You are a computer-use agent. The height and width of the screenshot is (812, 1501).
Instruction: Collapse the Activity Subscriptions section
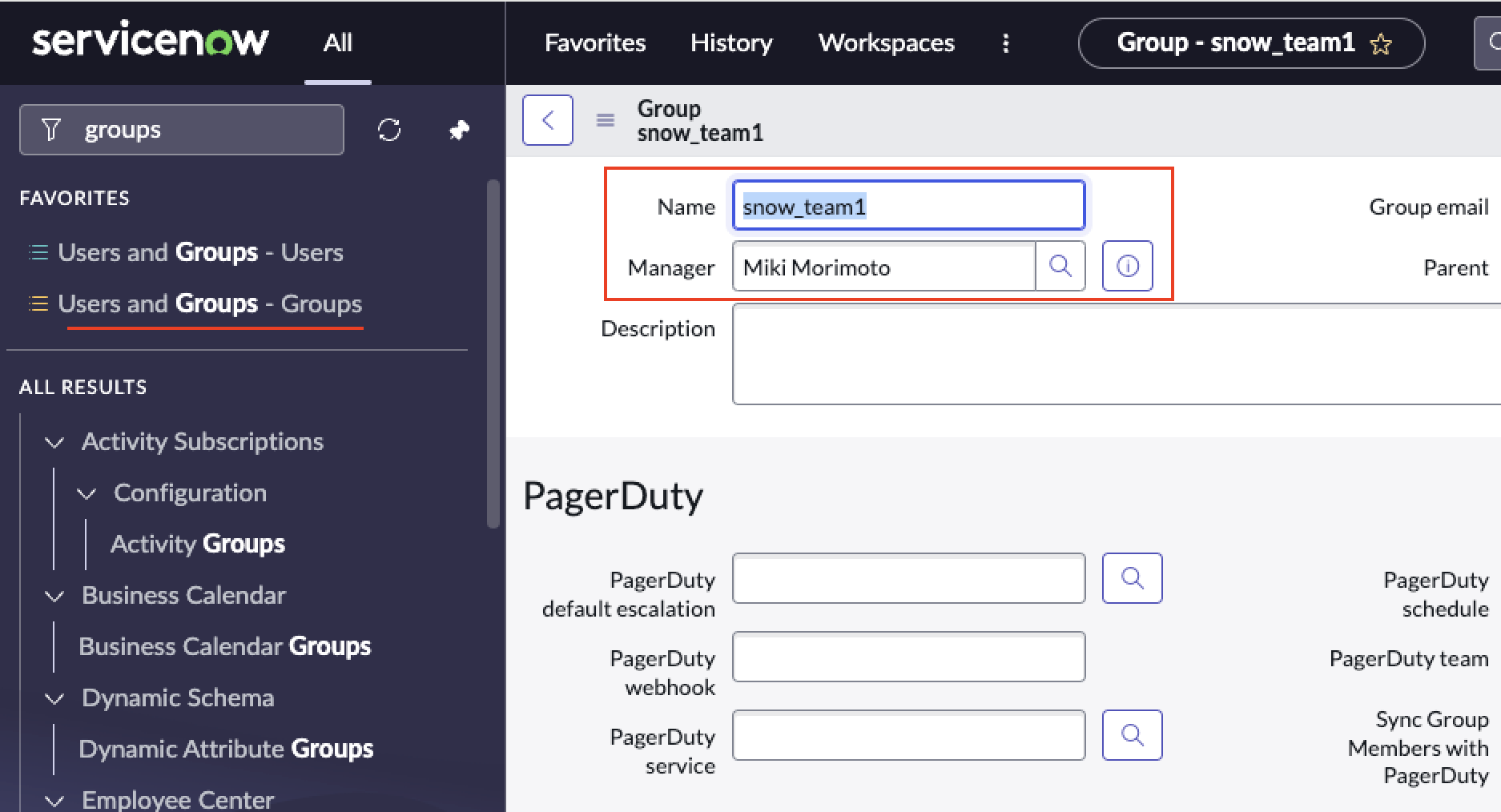pos(54,442)
